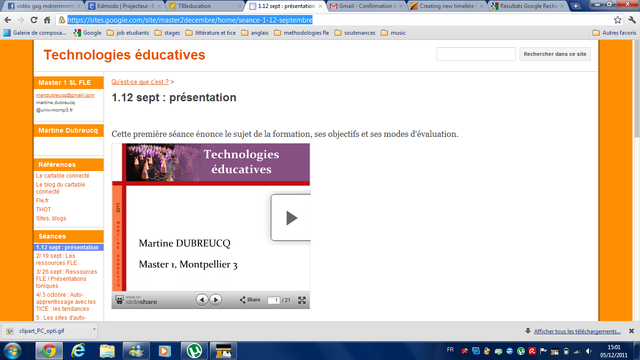Open the uTorrent taskbar icon
Screen dimensions: 640x360
coord(194,351)
